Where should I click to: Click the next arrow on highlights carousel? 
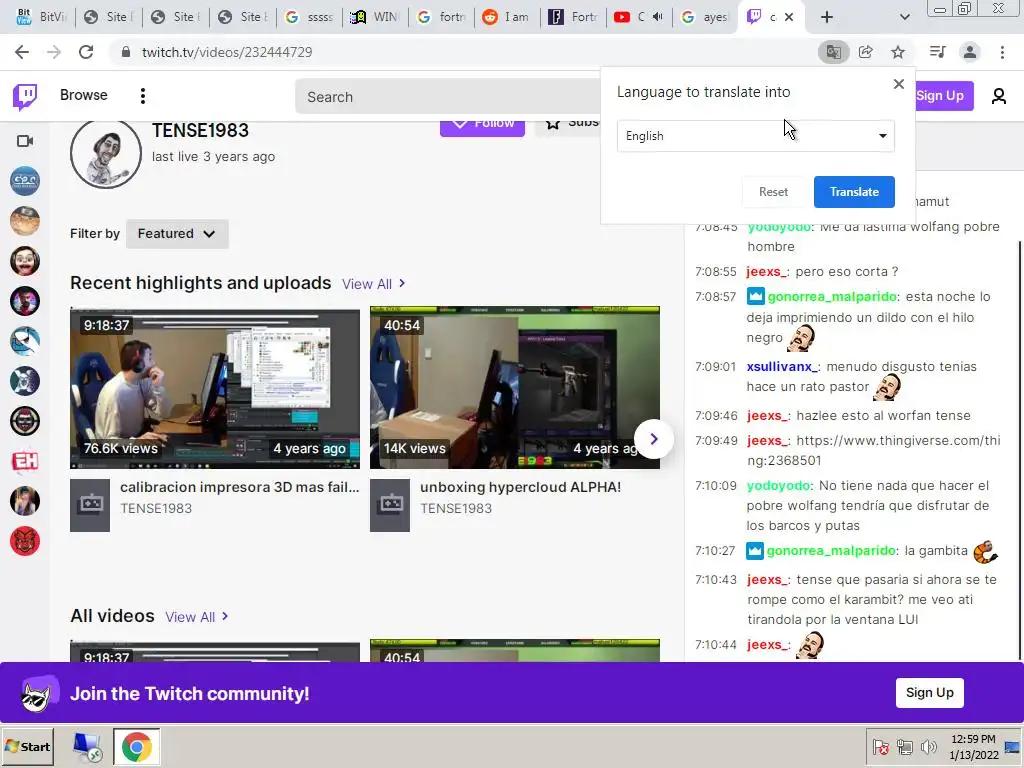[654, 440]
